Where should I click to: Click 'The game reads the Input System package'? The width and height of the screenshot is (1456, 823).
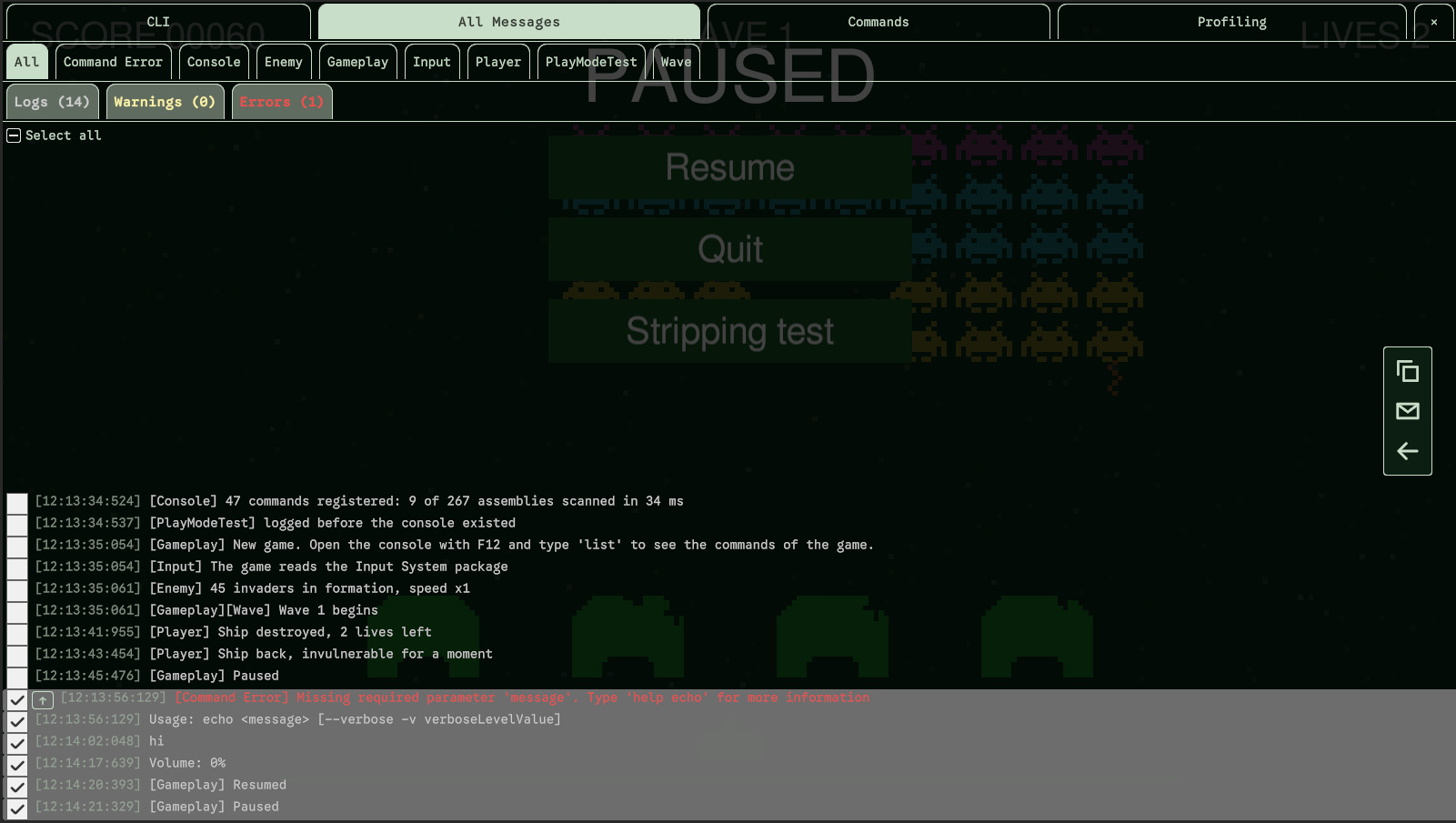pos(359,567)
